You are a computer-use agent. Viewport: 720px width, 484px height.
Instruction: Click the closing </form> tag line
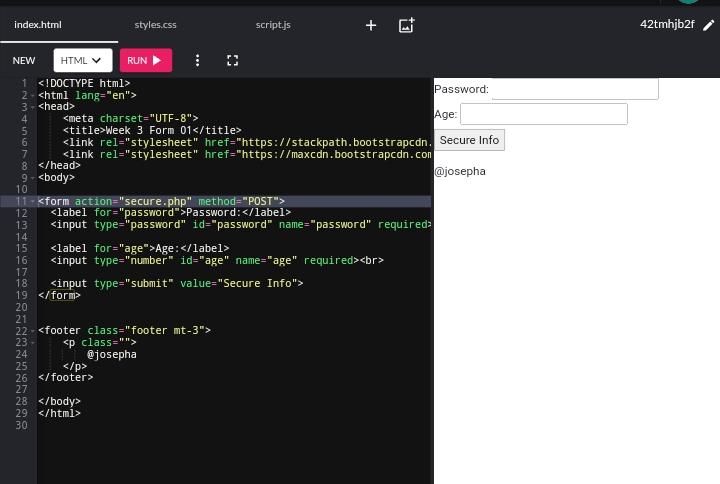pyautogui.click(x=59, y=295)
